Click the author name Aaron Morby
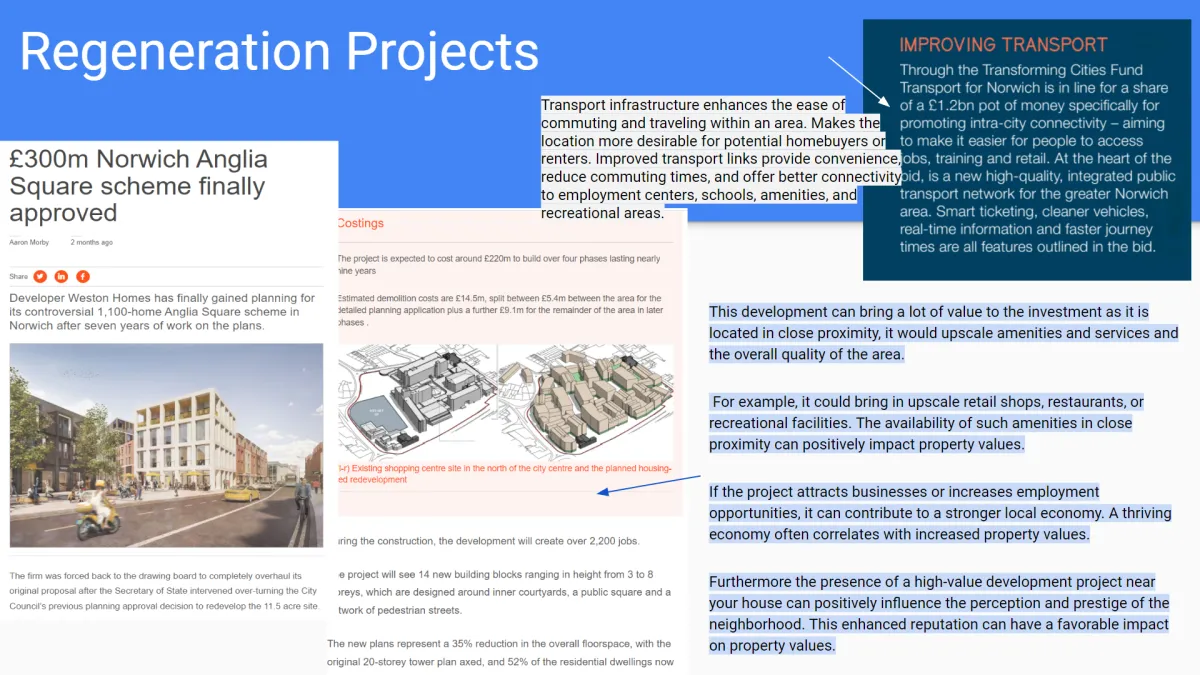The width and height of the screenshot is (1200, 675). [x=27, y=243]
